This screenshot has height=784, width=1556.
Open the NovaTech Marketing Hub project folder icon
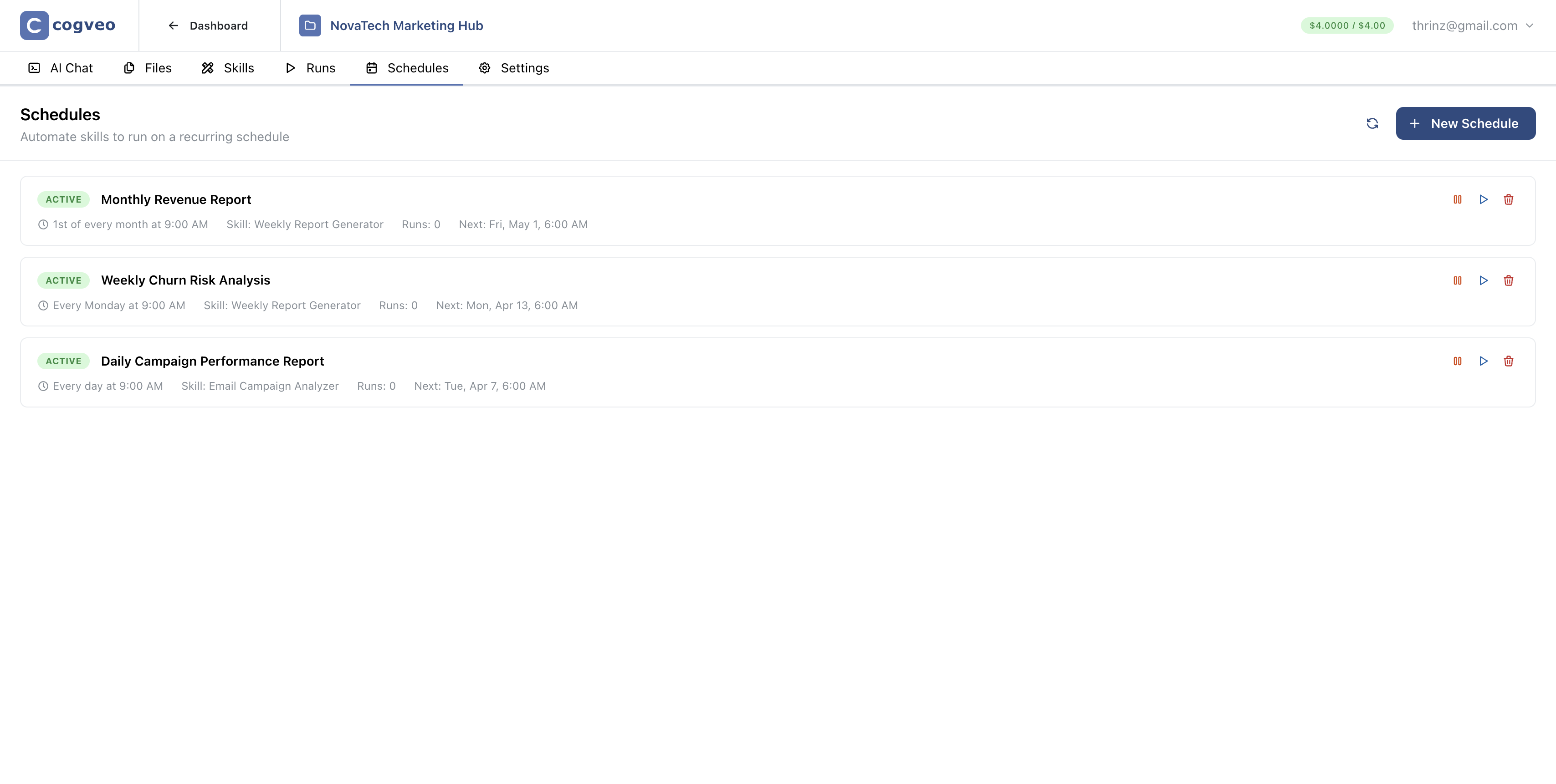click(310, 25)
